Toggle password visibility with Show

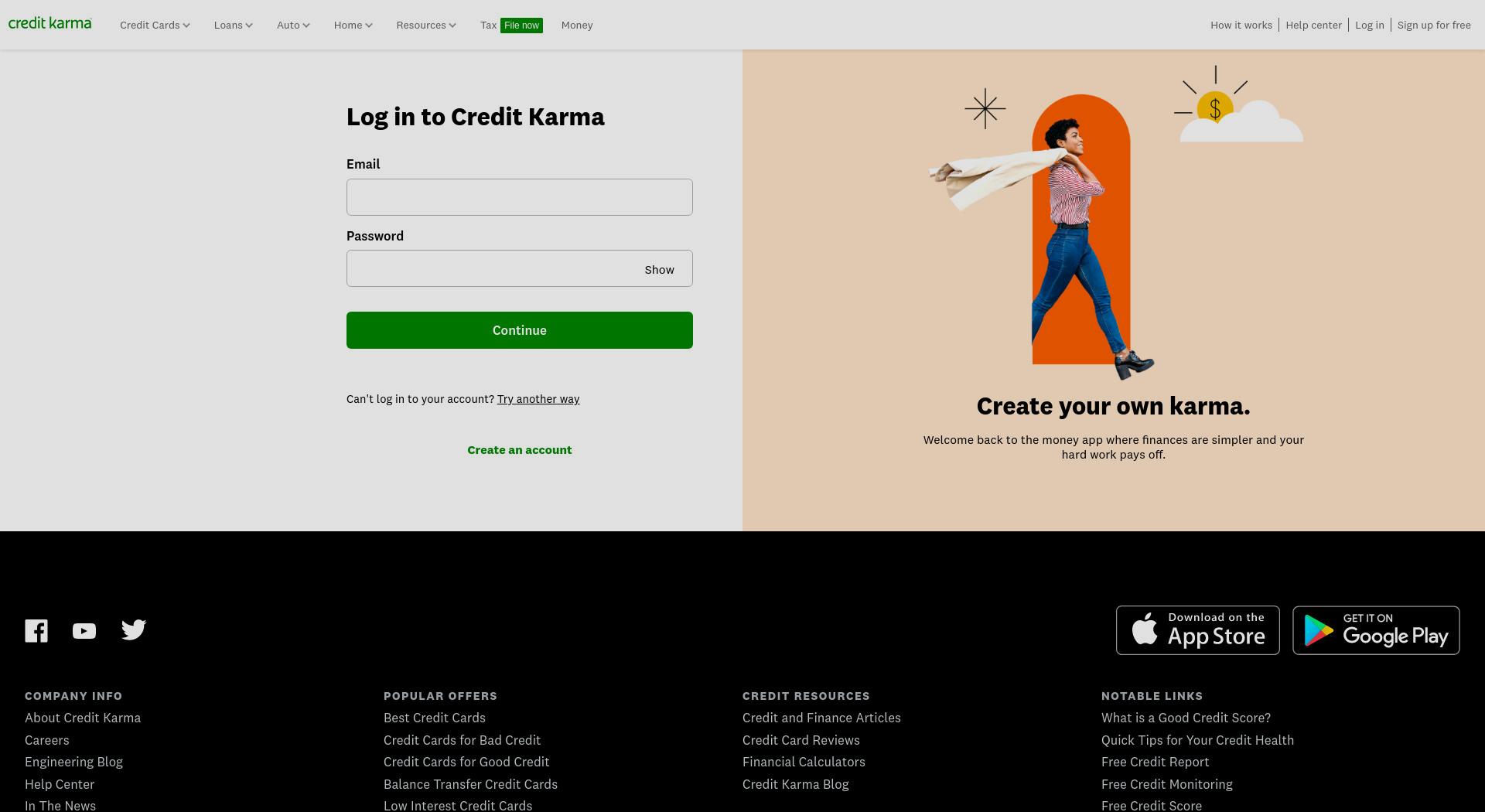click(659, 269)
